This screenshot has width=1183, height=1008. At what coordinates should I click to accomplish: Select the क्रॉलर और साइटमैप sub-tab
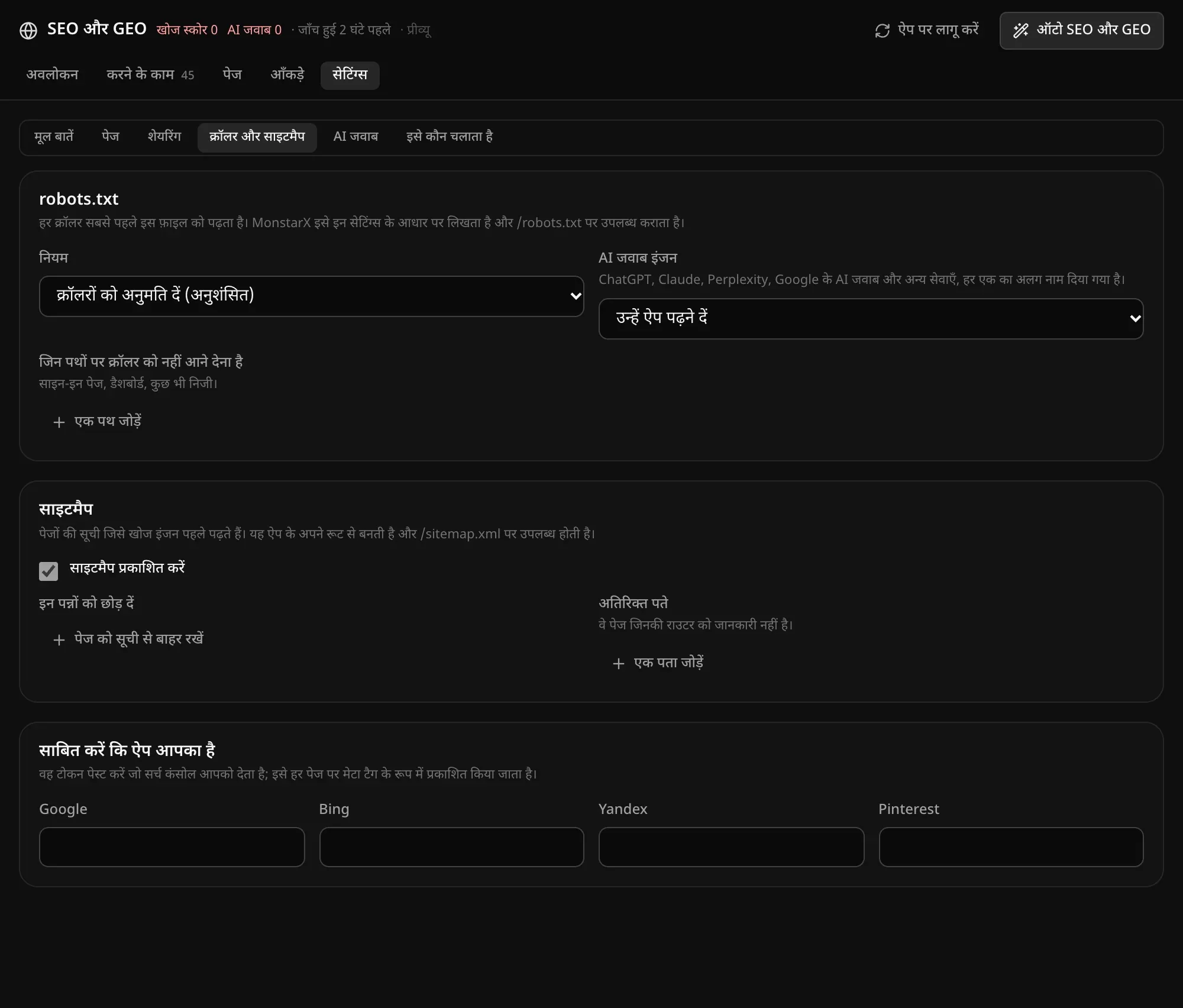coord(257,137)
